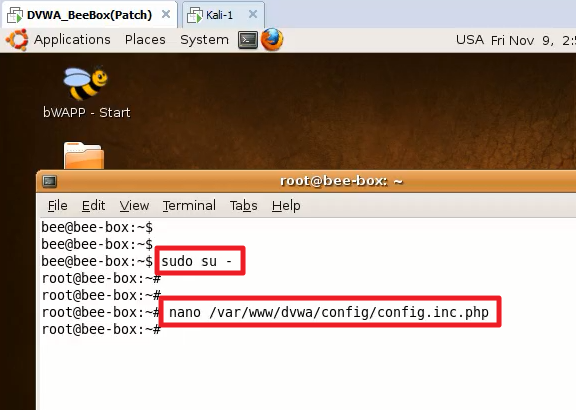The image size is (576, 410).
Task: Open the System menu
Action: 204,40
